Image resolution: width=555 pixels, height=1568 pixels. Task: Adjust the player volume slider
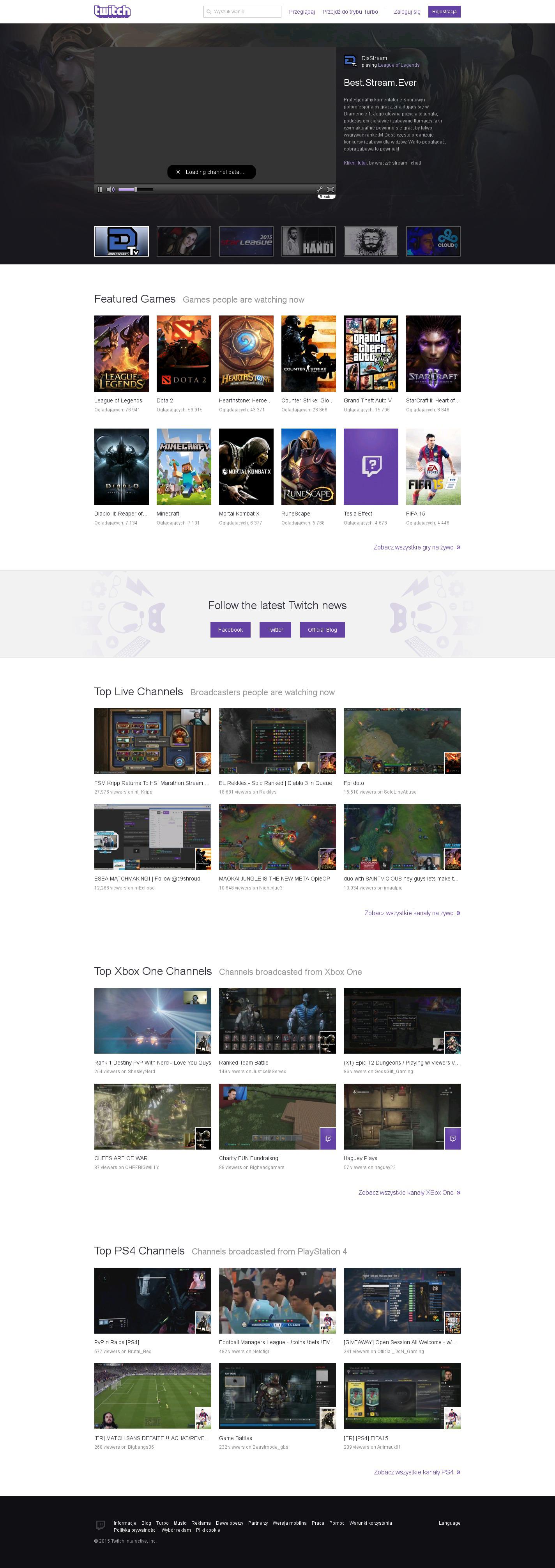[x=136, y=189]
